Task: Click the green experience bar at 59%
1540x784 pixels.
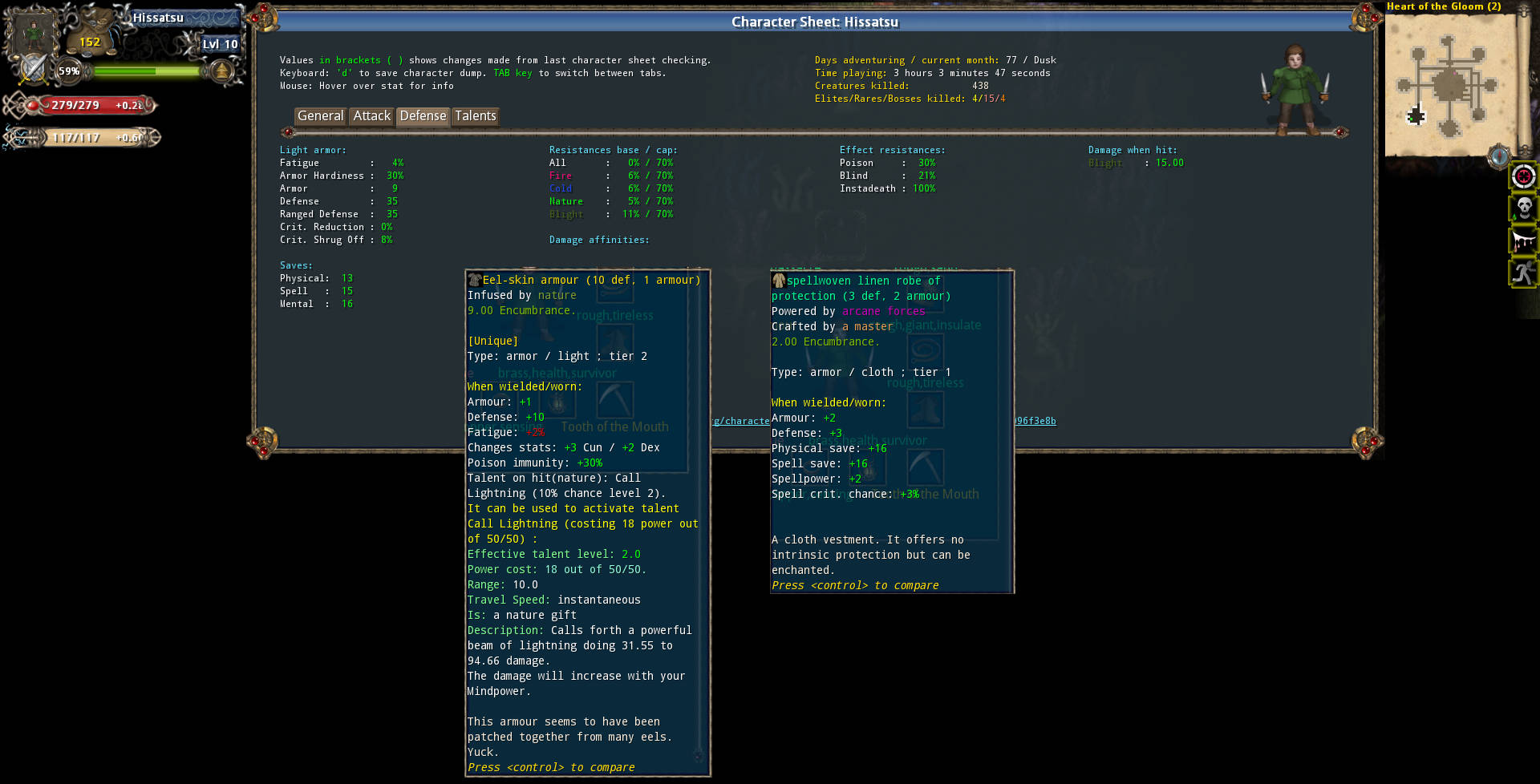Action: click(146, 71)
